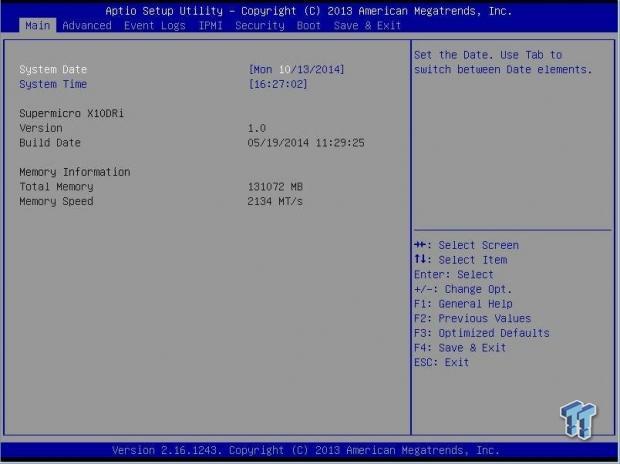Click the 'Enter: Select' hint
The height and width of the screenshot is (464, 620).
tap(454, 275)
